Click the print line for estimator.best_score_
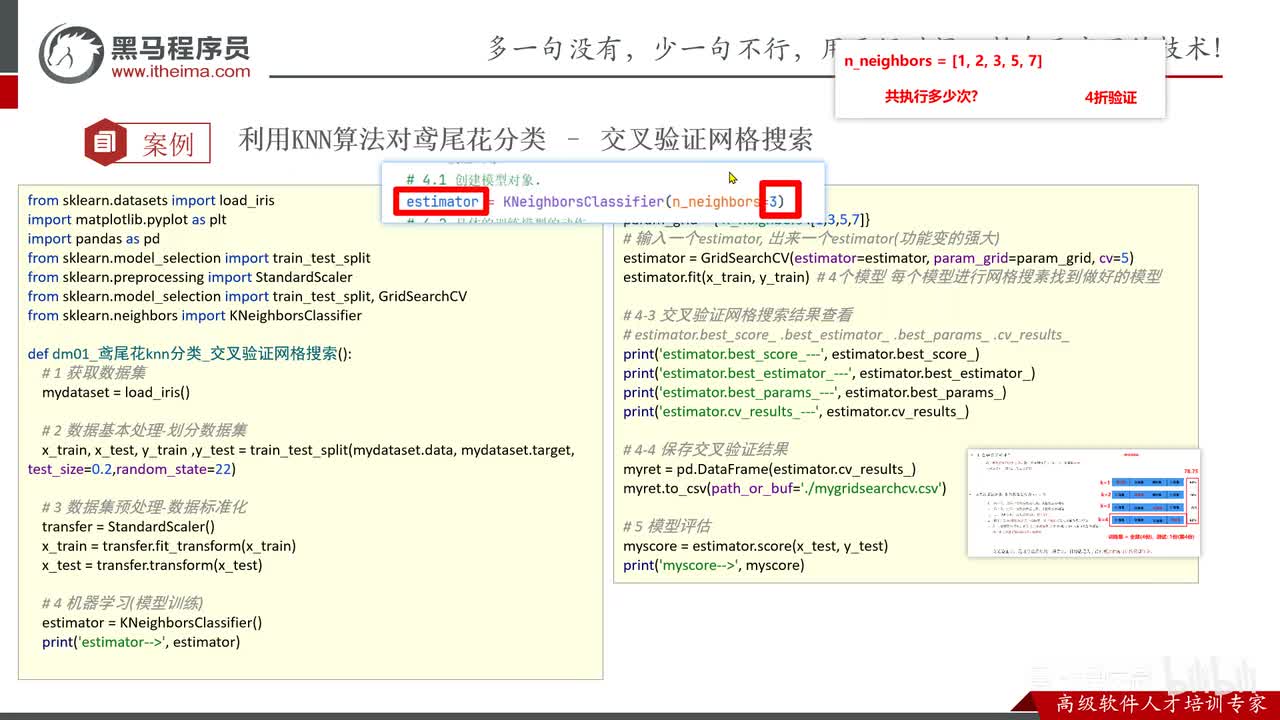 (x=801, y=354)
